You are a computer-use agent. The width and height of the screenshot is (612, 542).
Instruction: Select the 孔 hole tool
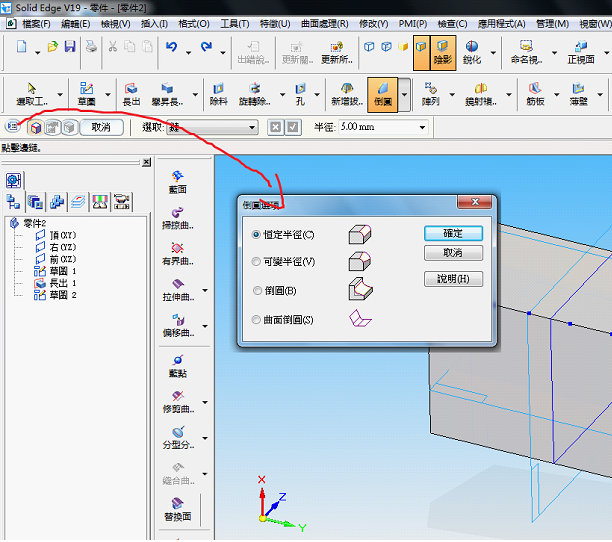click(x=300, y=95)
